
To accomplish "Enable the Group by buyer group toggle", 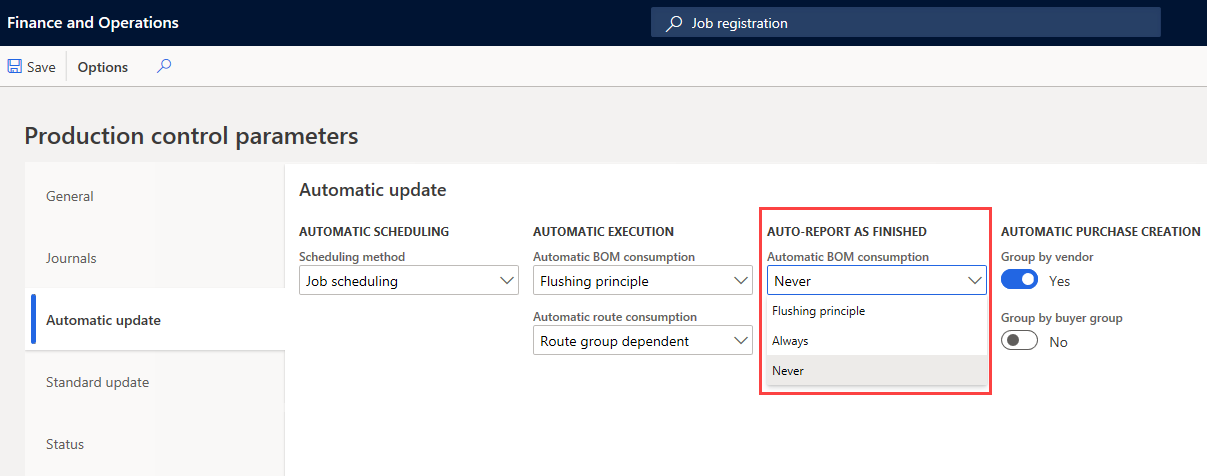I will [1020, 341].
